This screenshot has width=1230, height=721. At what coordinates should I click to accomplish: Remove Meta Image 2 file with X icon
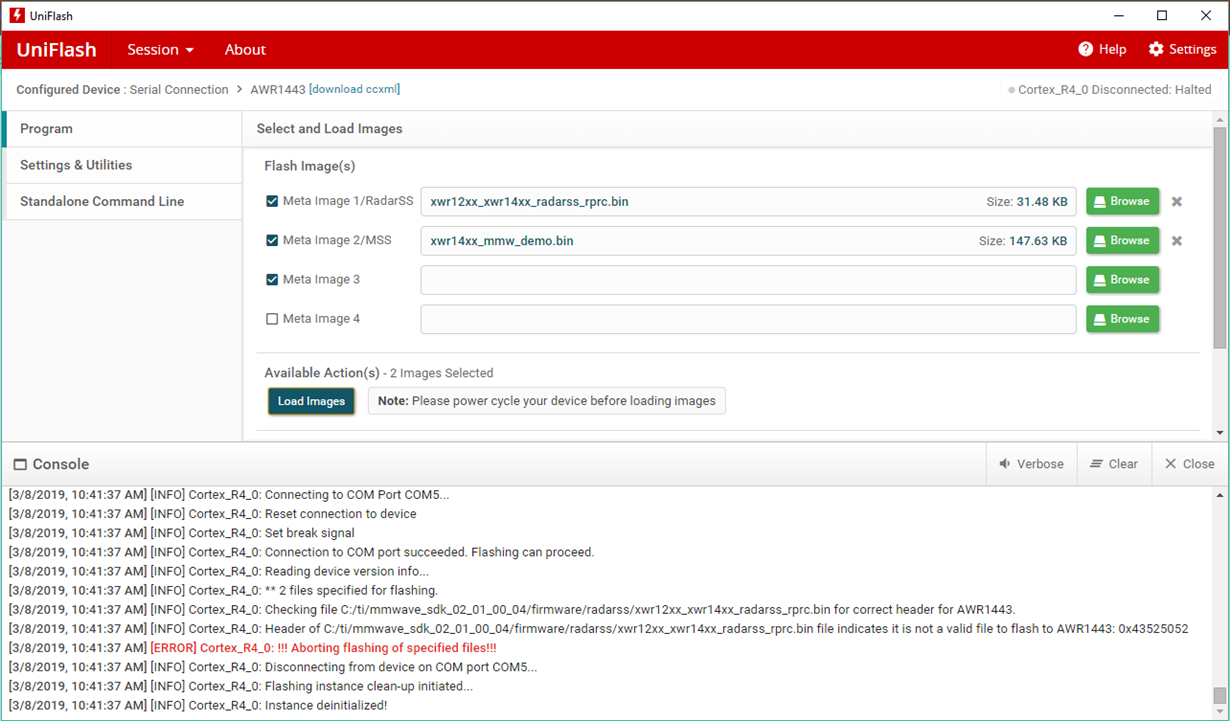coord(1177,240)
